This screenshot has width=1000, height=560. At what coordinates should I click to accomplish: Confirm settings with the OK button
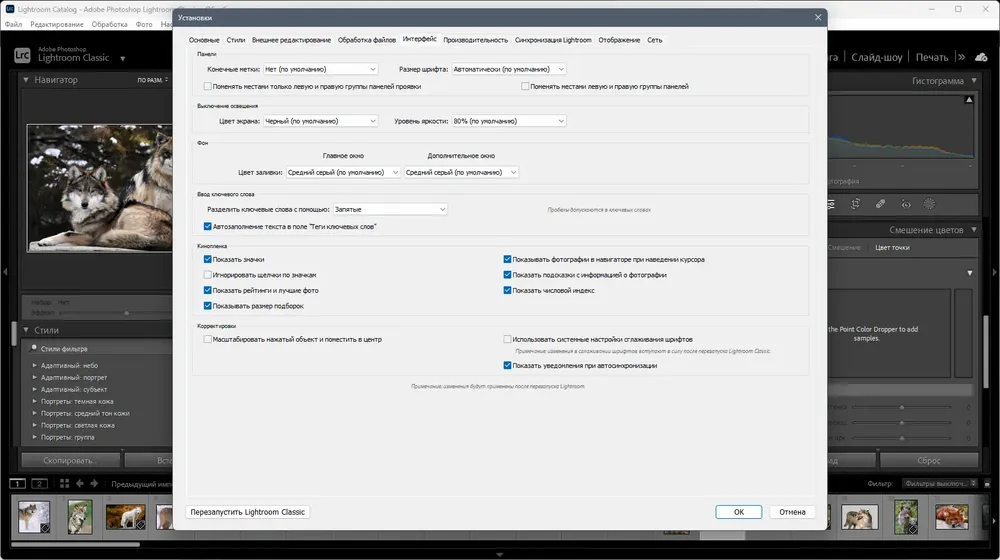click(x=739, y=512)
